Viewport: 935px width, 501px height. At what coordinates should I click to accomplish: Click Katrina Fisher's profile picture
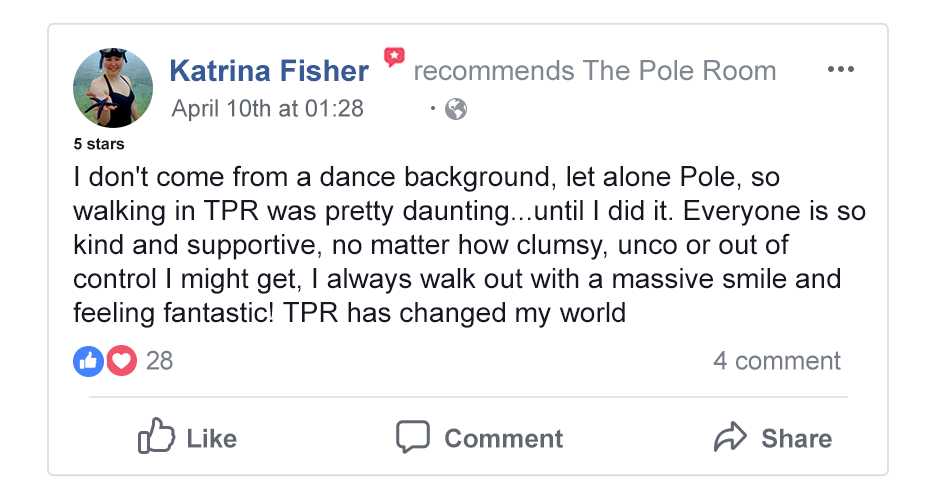click(x=113, y=88)
